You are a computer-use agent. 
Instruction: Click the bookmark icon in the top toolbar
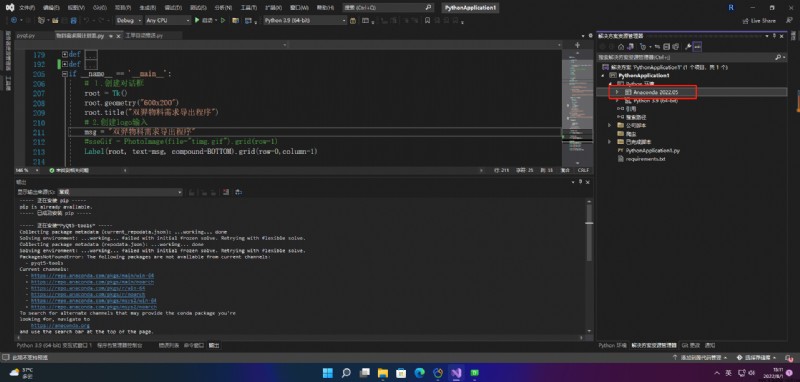427,20
